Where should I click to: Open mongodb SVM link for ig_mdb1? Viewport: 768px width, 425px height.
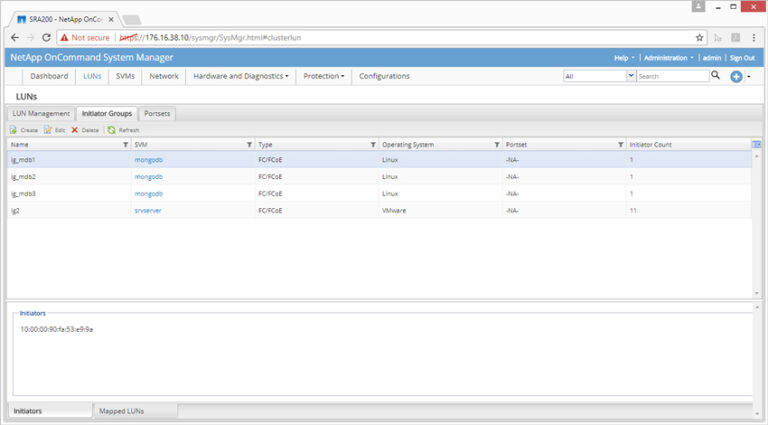[x=148, y=160]
